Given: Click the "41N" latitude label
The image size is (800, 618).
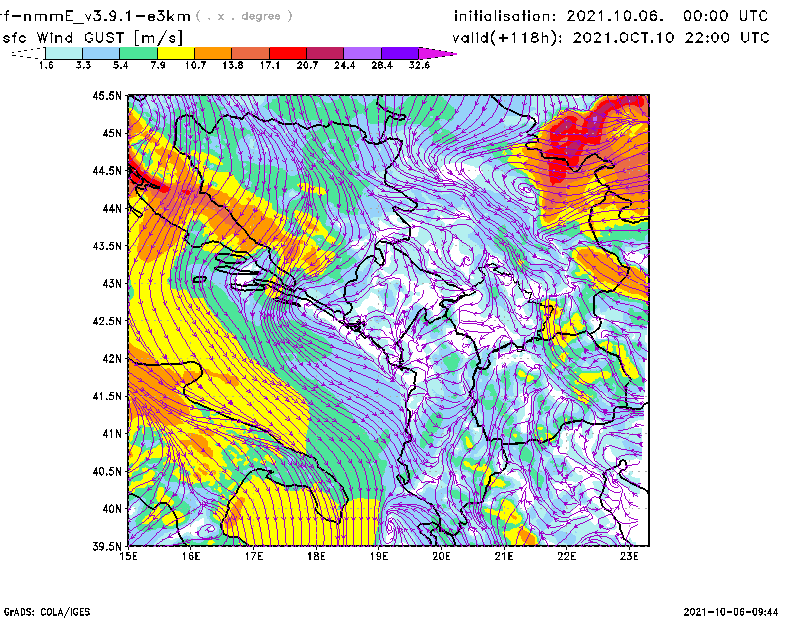Looking at the screenshot, I should pos(112,434).
